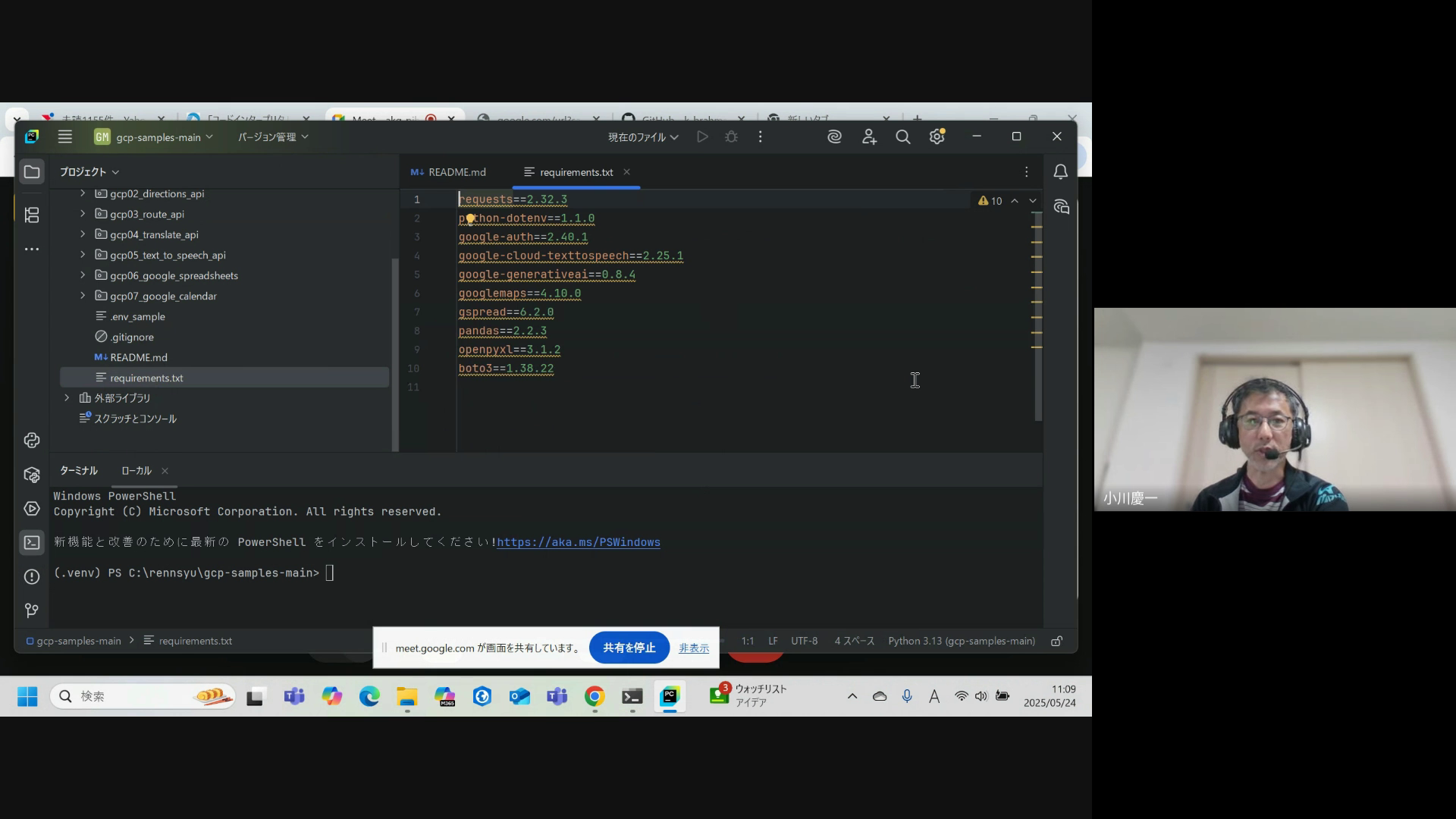The width and height of the screenshot is (1456, 819).
Task: Open the Problems tool window icon
Action: click(32, 577)
